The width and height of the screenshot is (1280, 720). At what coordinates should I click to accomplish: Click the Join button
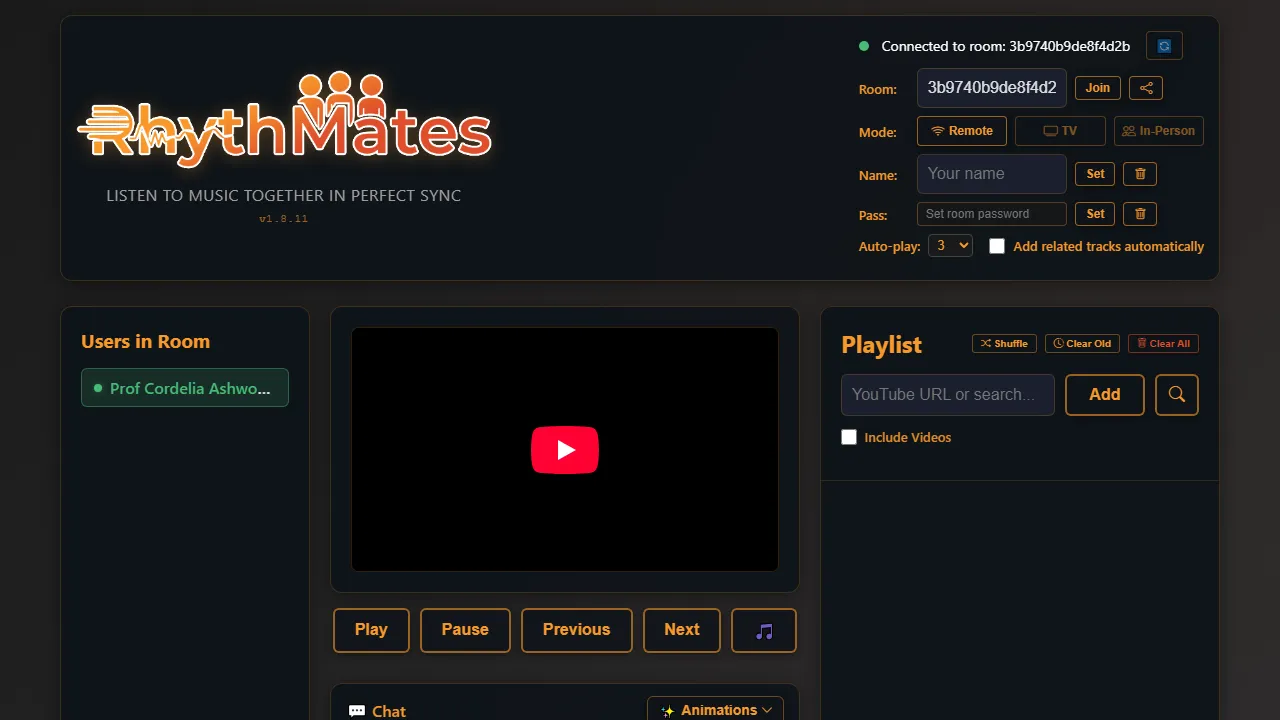pos(1097,88)
